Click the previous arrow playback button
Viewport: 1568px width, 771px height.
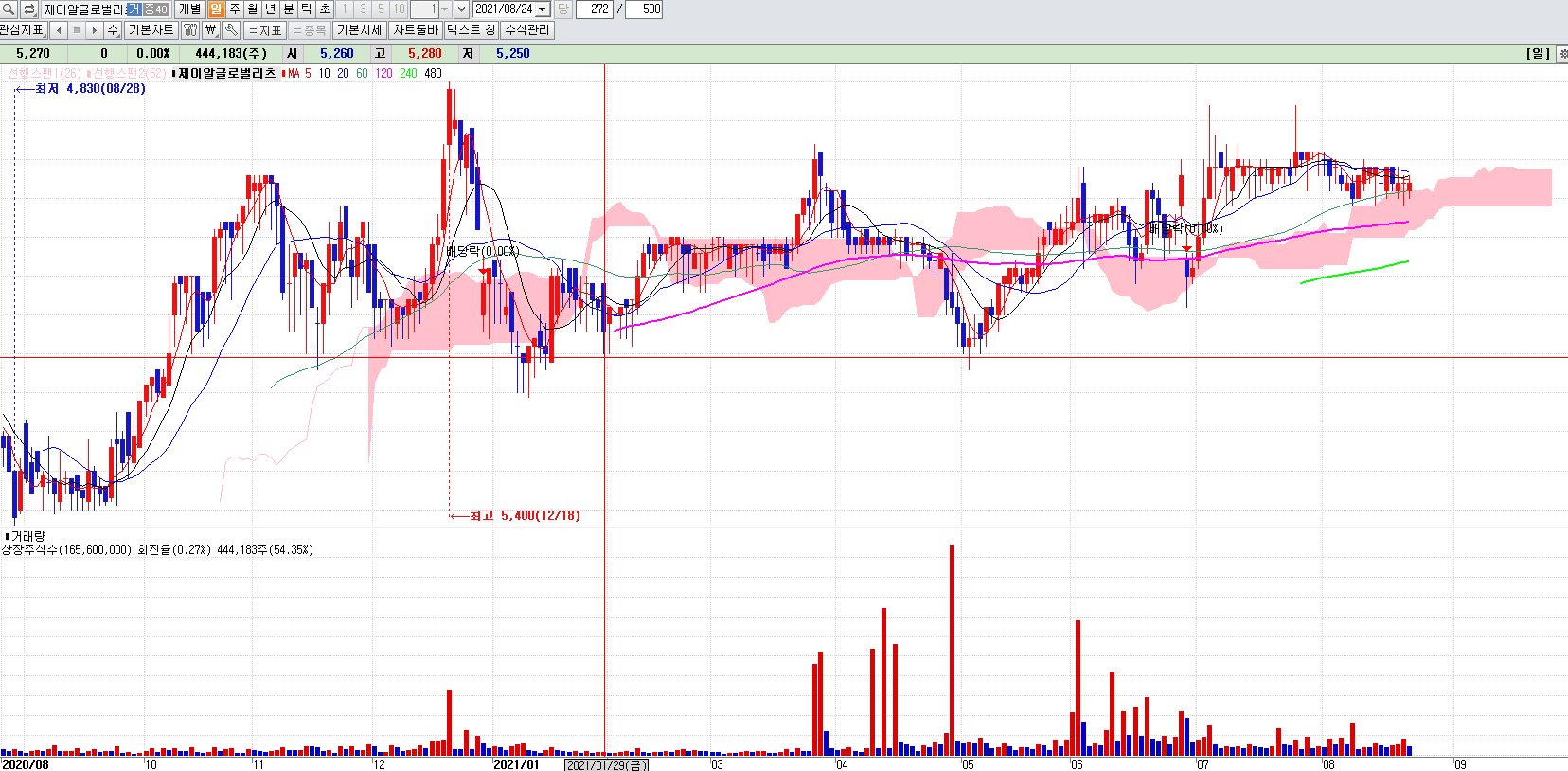[x=59, y=30]
